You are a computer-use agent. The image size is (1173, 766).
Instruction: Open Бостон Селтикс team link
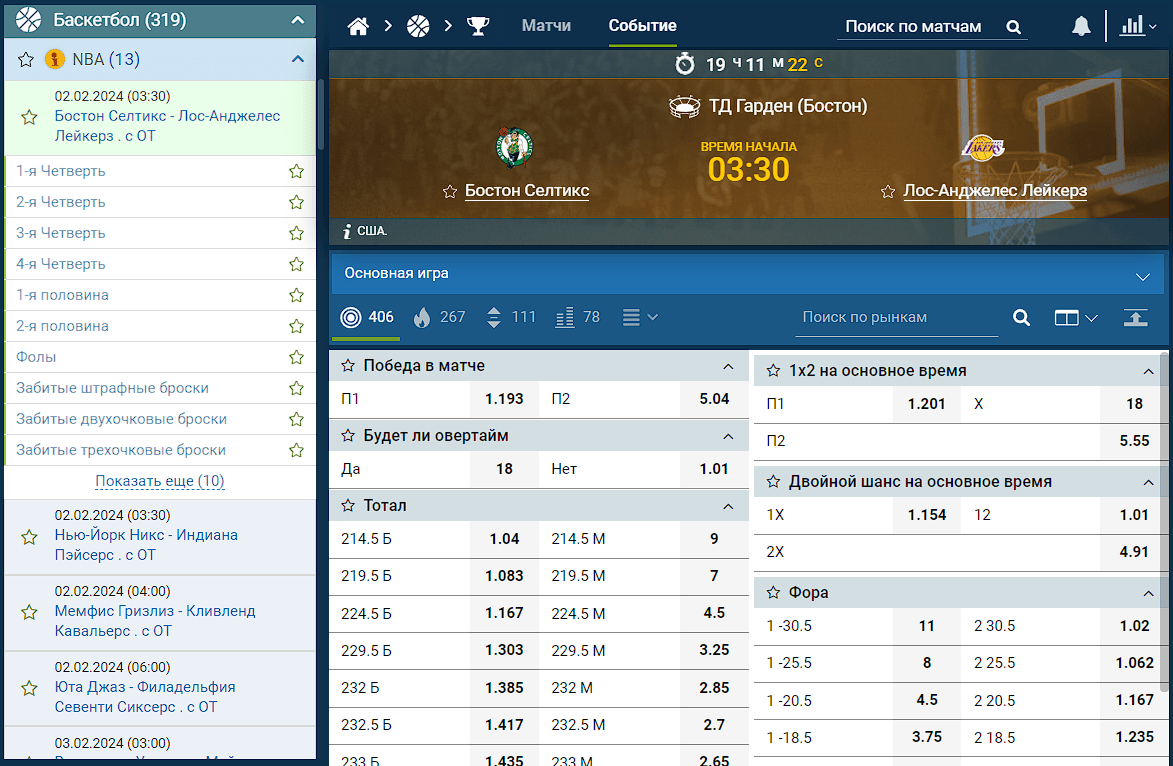[x=527, y=191]
